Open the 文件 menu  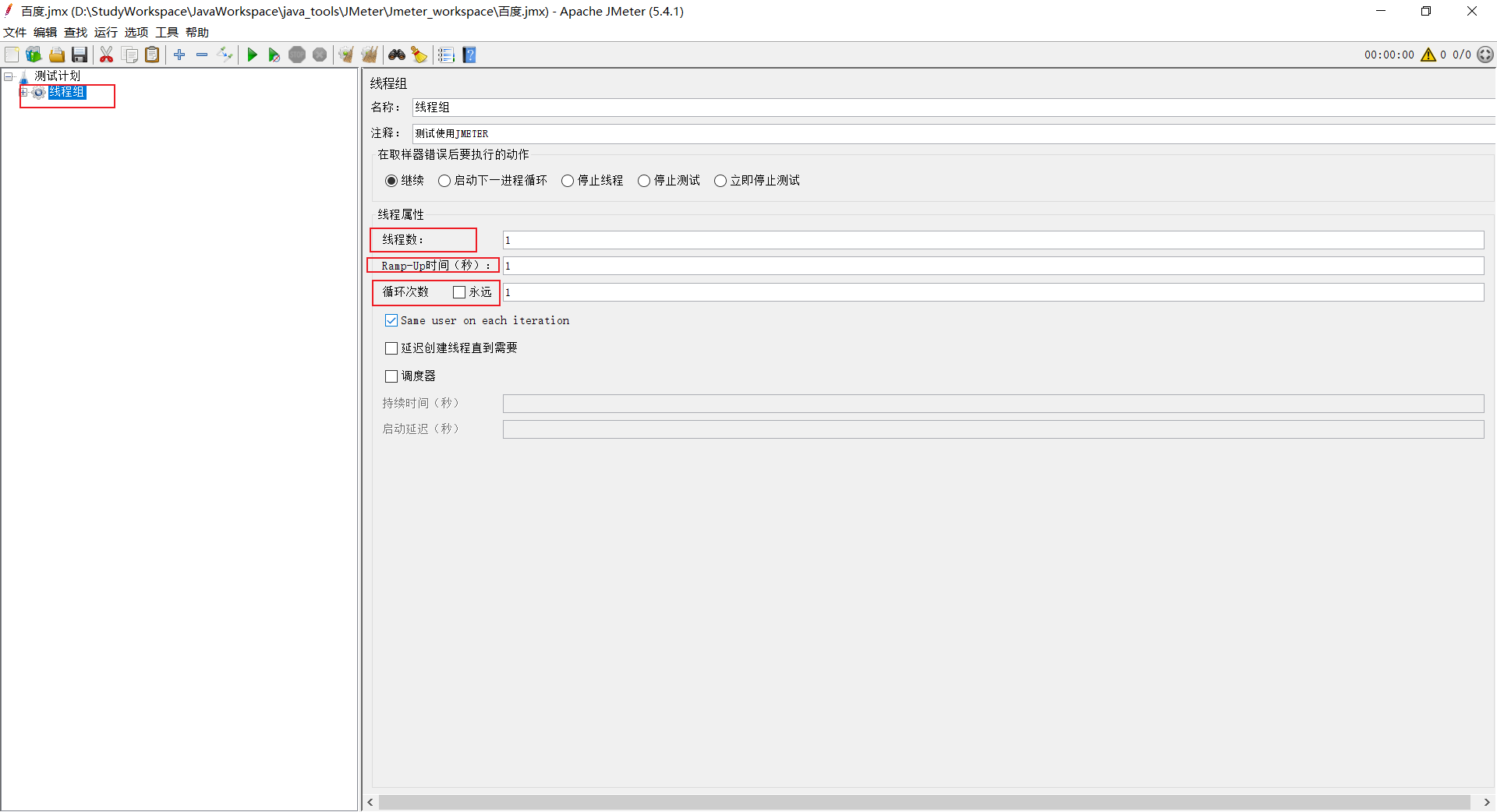(x=15, y=33)
